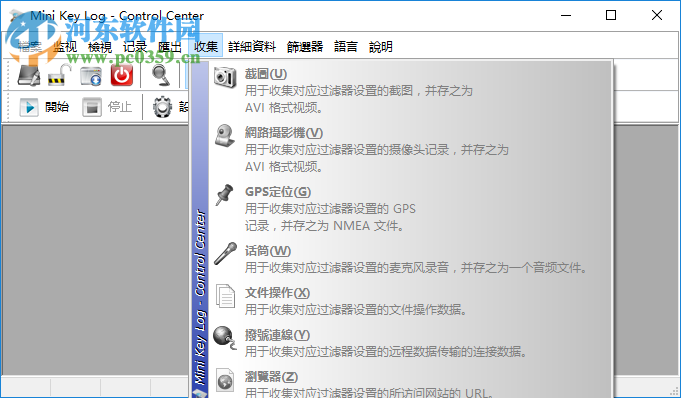Viewport: 681px width, 398px height.
Task: Click the 麦克风录音 description line
Action: (416, 268)
